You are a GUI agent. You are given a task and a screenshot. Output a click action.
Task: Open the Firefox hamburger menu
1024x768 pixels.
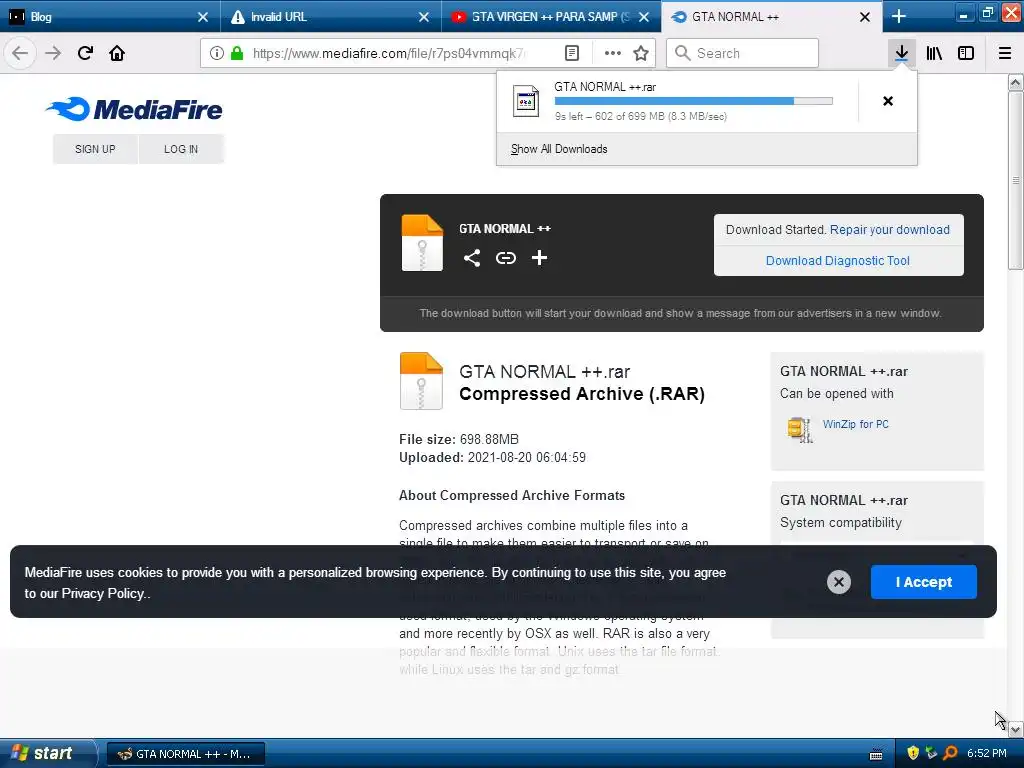[1004, 53]
